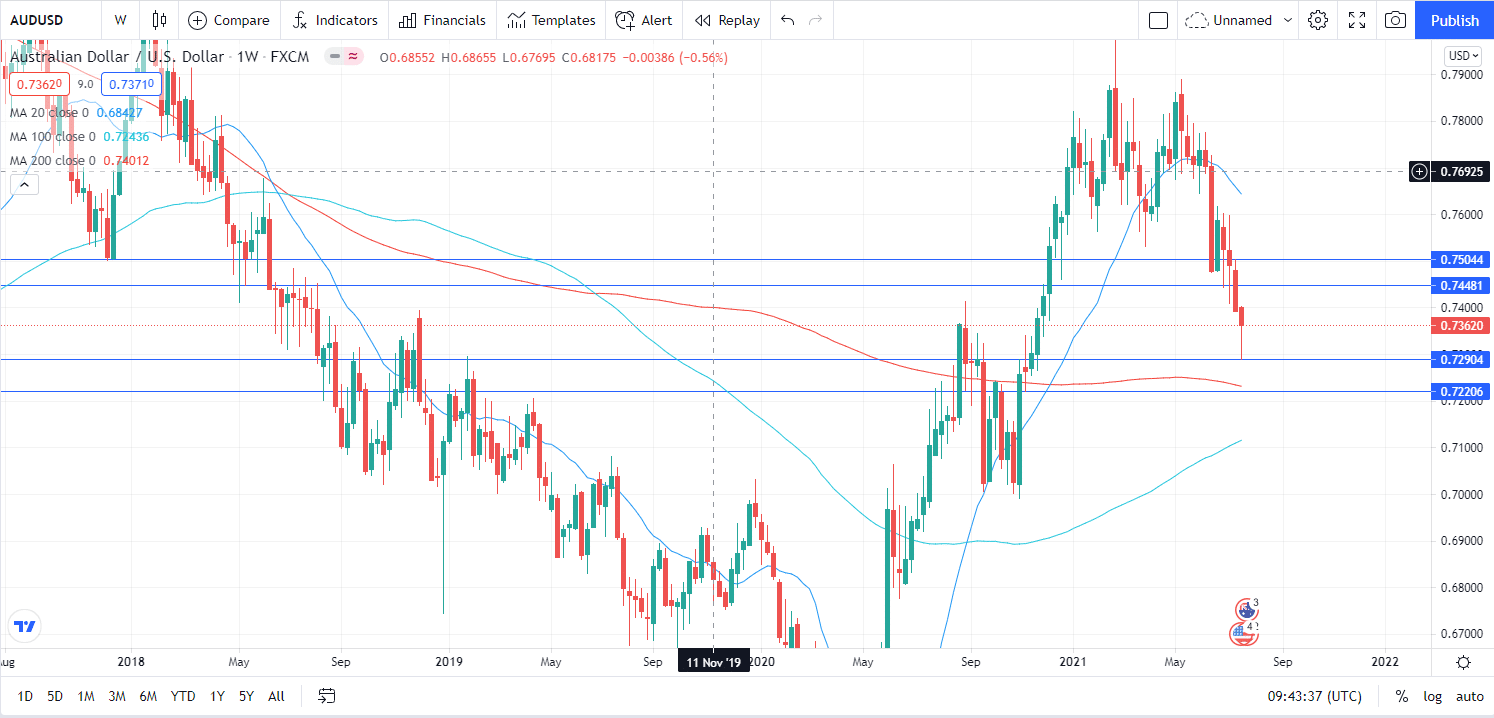Click the sell price 0.7362 button

(x=40, y=85)
